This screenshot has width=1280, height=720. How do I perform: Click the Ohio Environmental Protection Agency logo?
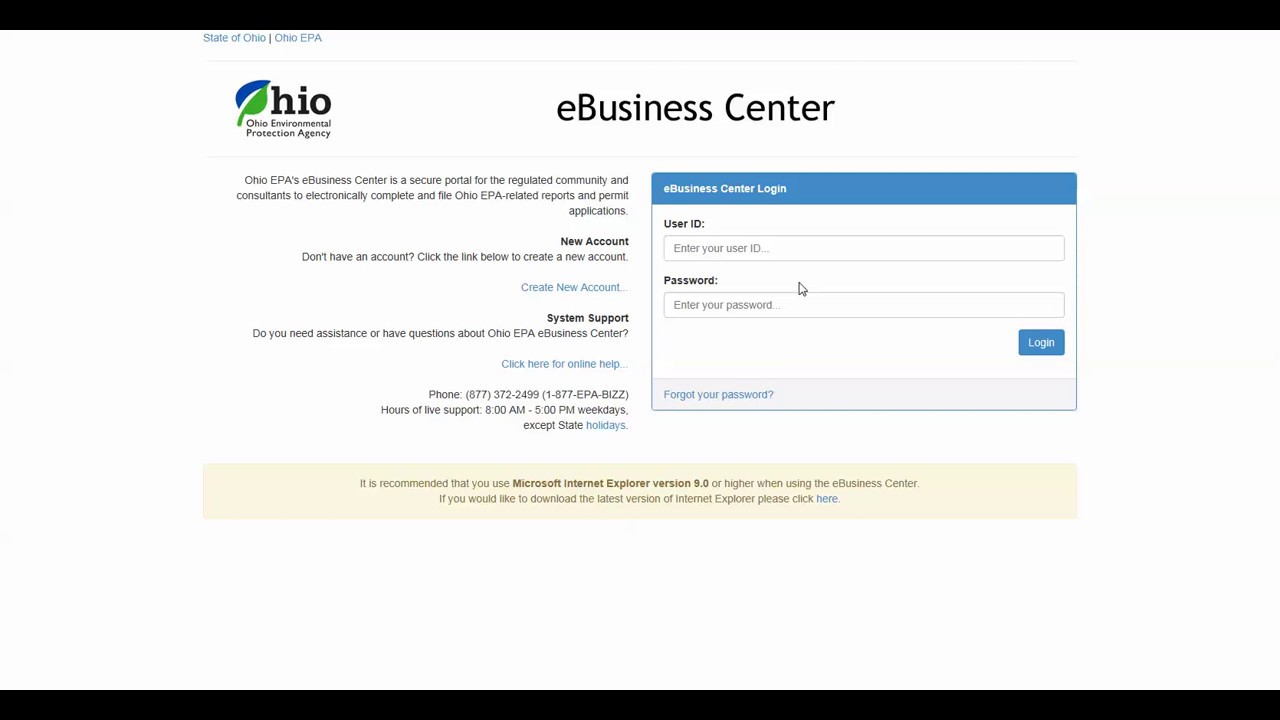283,109
